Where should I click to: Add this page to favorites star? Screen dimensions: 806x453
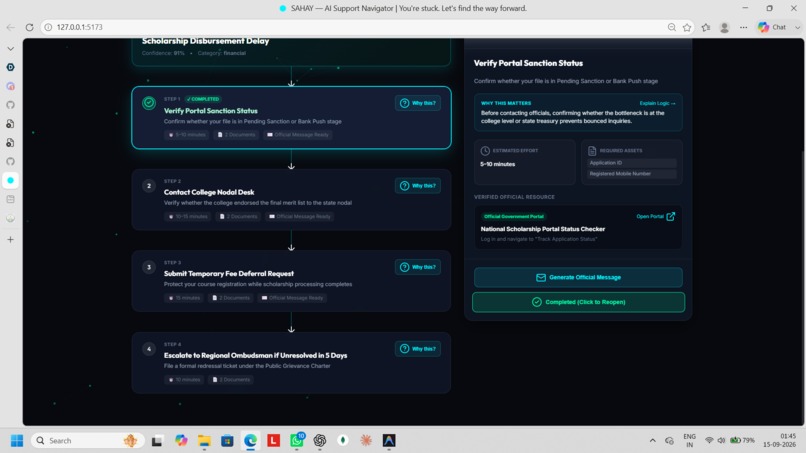click(687, 27)
